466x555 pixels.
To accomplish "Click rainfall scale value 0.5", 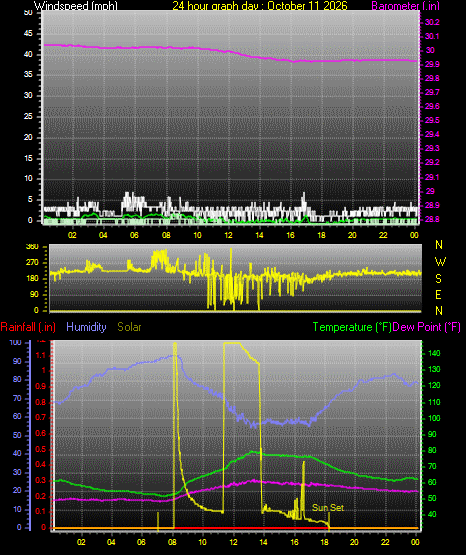I will point(41,449).
